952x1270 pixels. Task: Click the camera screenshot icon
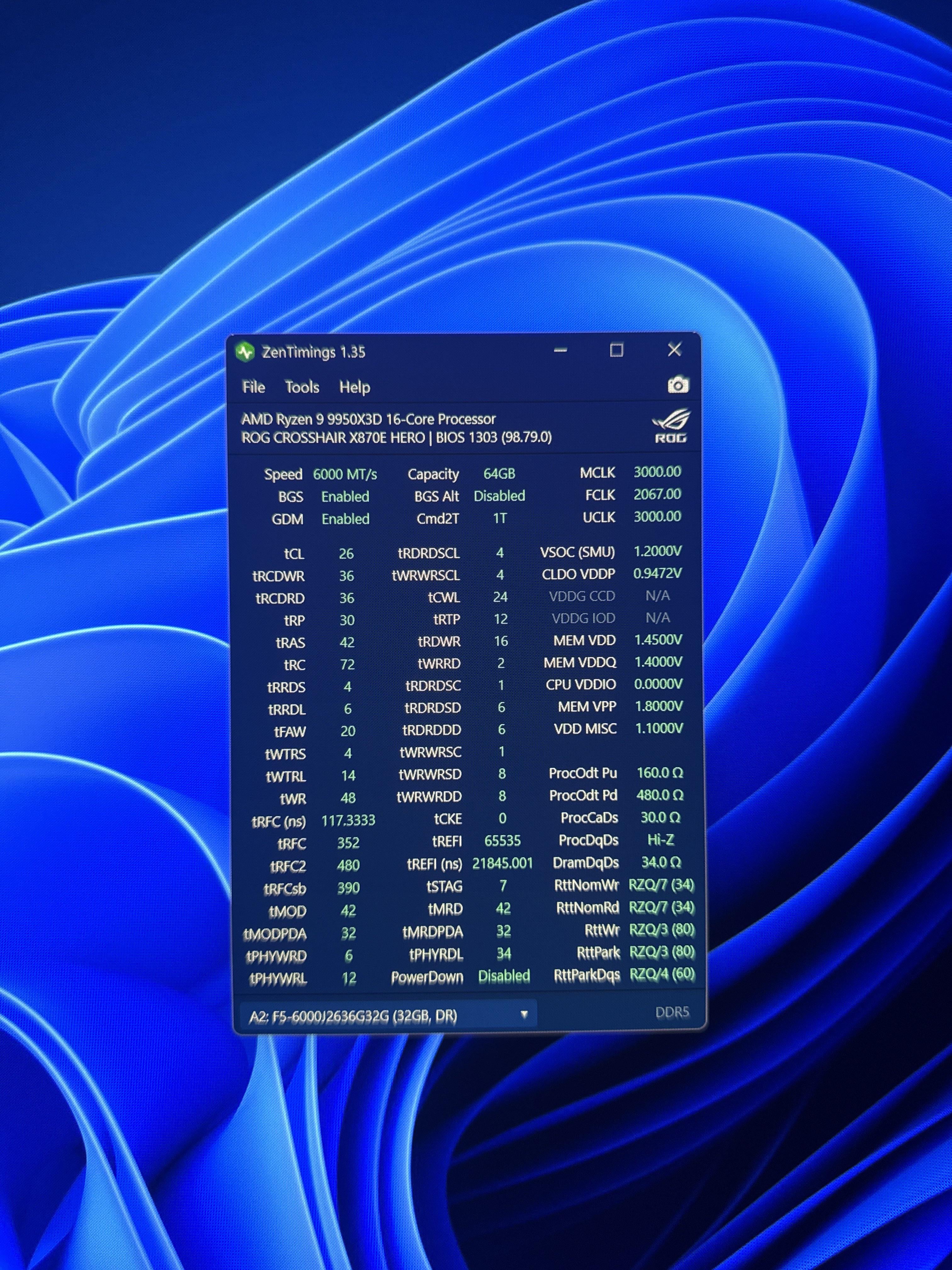(678, 385)
